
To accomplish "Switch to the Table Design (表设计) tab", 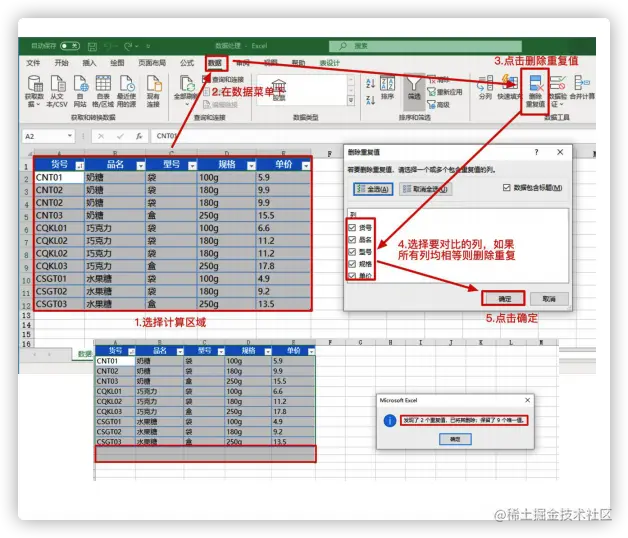I will point(330,63).
